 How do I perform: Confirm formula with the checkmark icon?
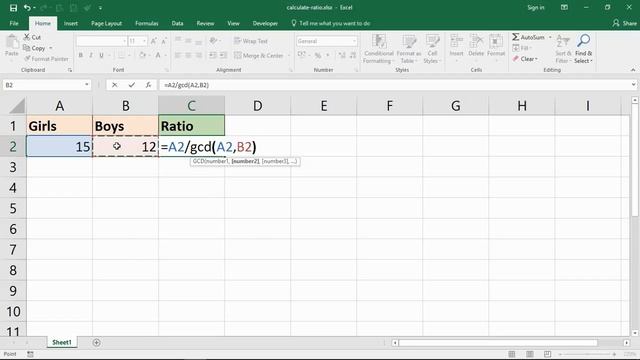131,85
